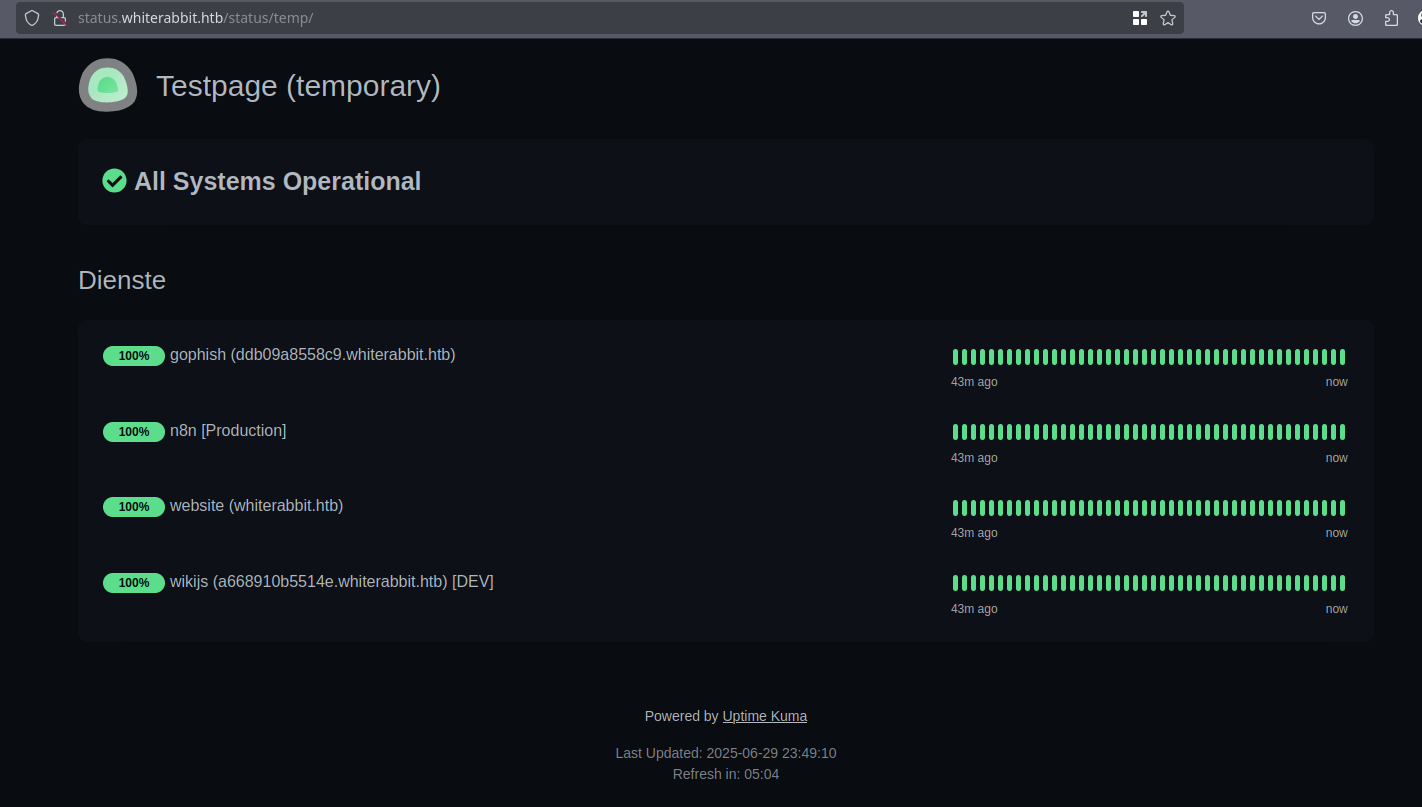
Task: Click the oldest heartbeat bar for n8n
Action: (955, 432)
